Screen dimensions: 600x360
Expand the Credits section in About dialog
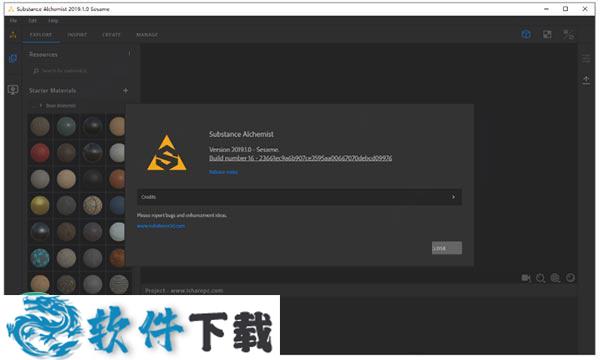pos(299,197)
